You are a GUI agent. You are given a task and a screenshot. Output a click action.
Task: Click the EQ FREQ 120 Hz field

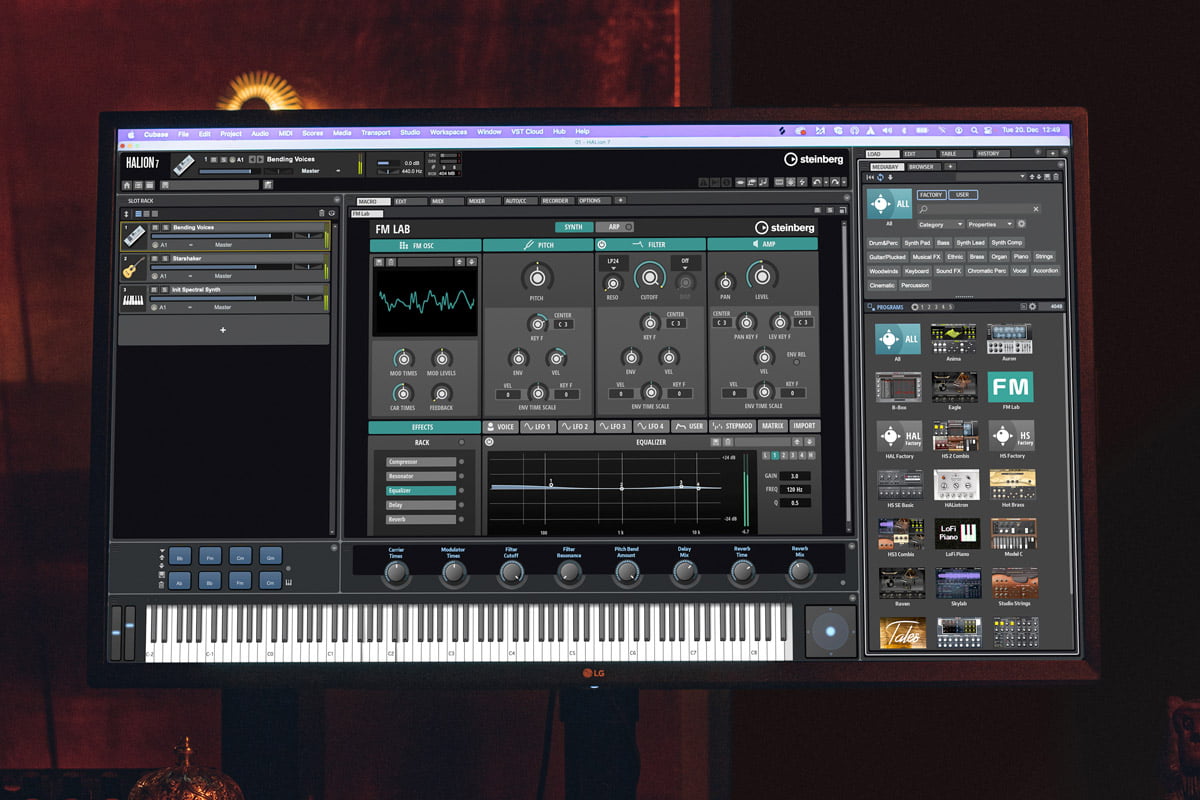(795, 489)
